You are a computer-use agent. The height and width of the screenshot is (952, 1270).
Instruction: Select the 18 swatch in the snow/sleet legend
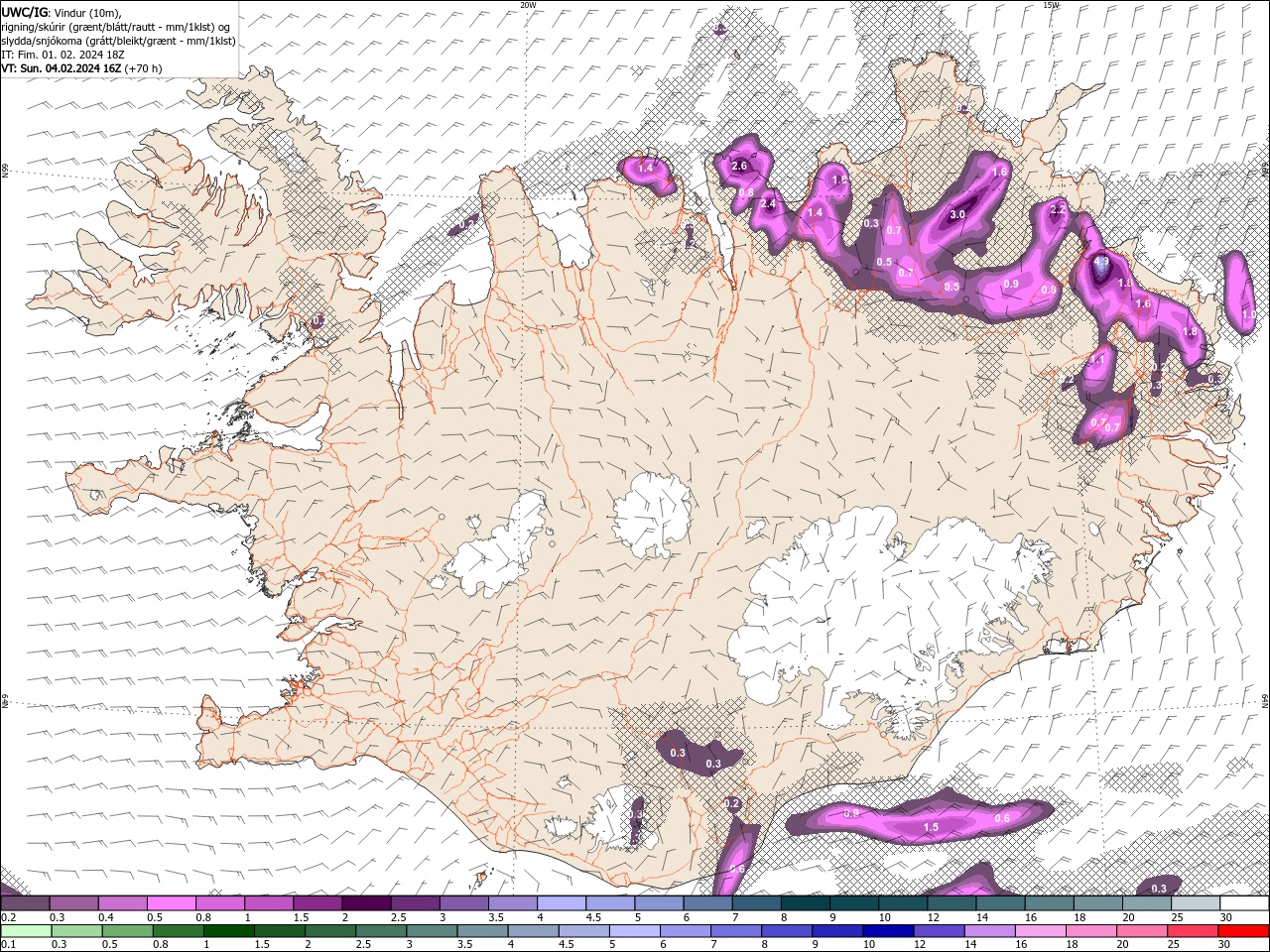pyautogui.click(x=1097, y=903)
